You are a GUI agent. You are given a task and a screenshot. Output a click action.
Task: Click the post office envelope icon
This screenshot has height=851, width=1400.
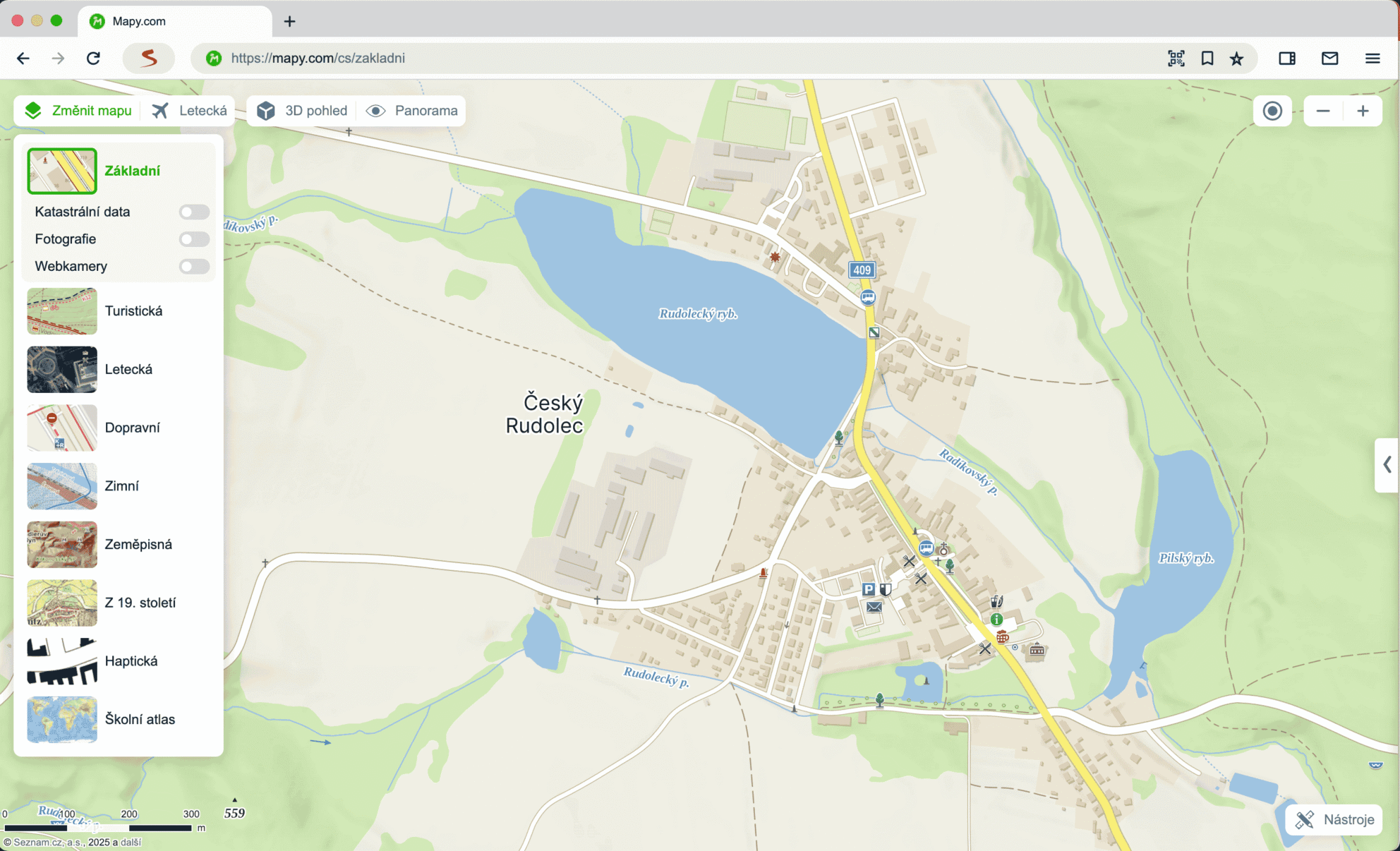[874, 607]
